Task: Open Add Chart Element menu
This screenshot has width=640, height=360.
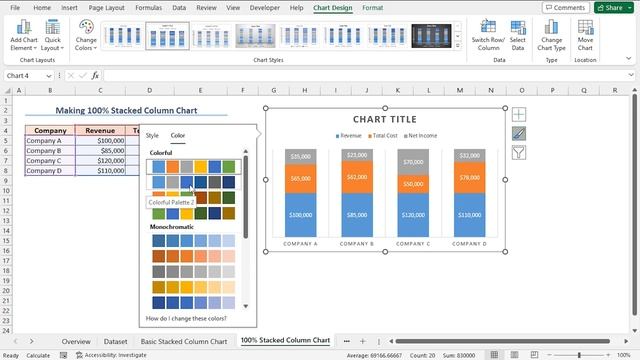Action: 24,36
